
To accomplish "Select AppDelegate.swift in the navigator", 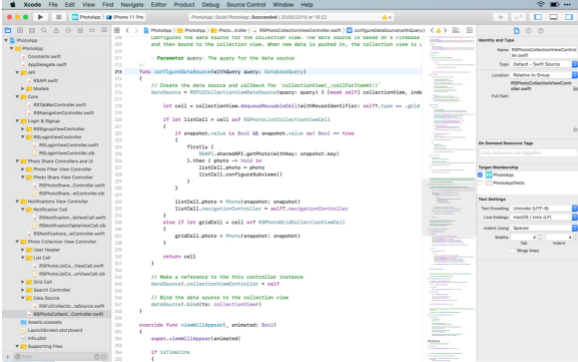I will pos(47,65).
